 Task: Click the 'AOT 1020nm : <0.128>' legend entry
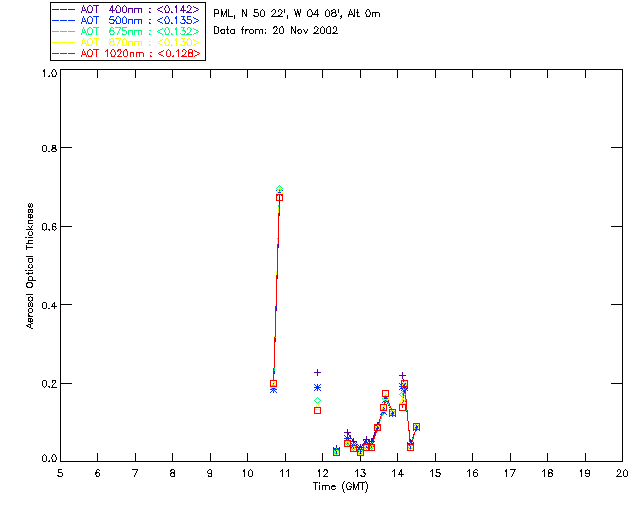[x=126, y=53]
